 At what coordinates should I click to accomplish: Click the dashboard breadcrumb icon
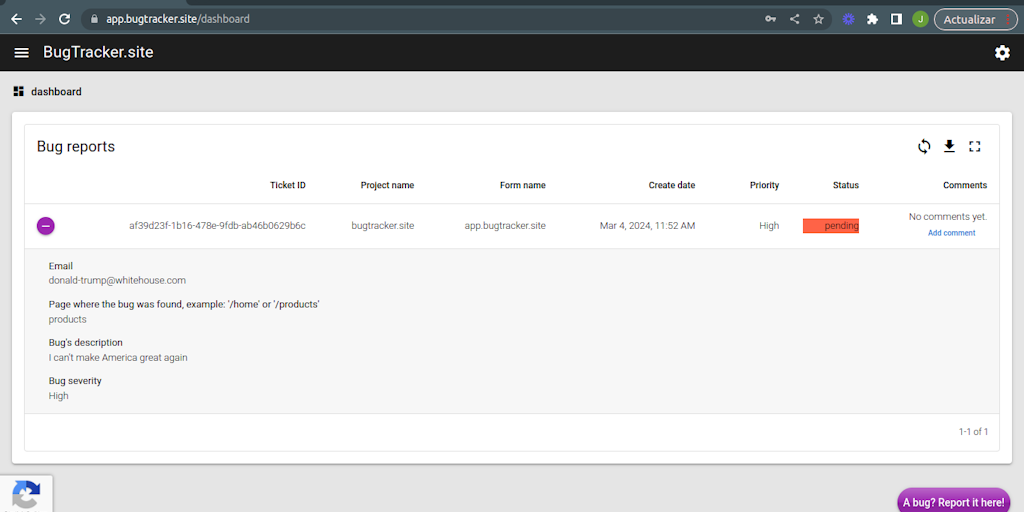point(18,92)
